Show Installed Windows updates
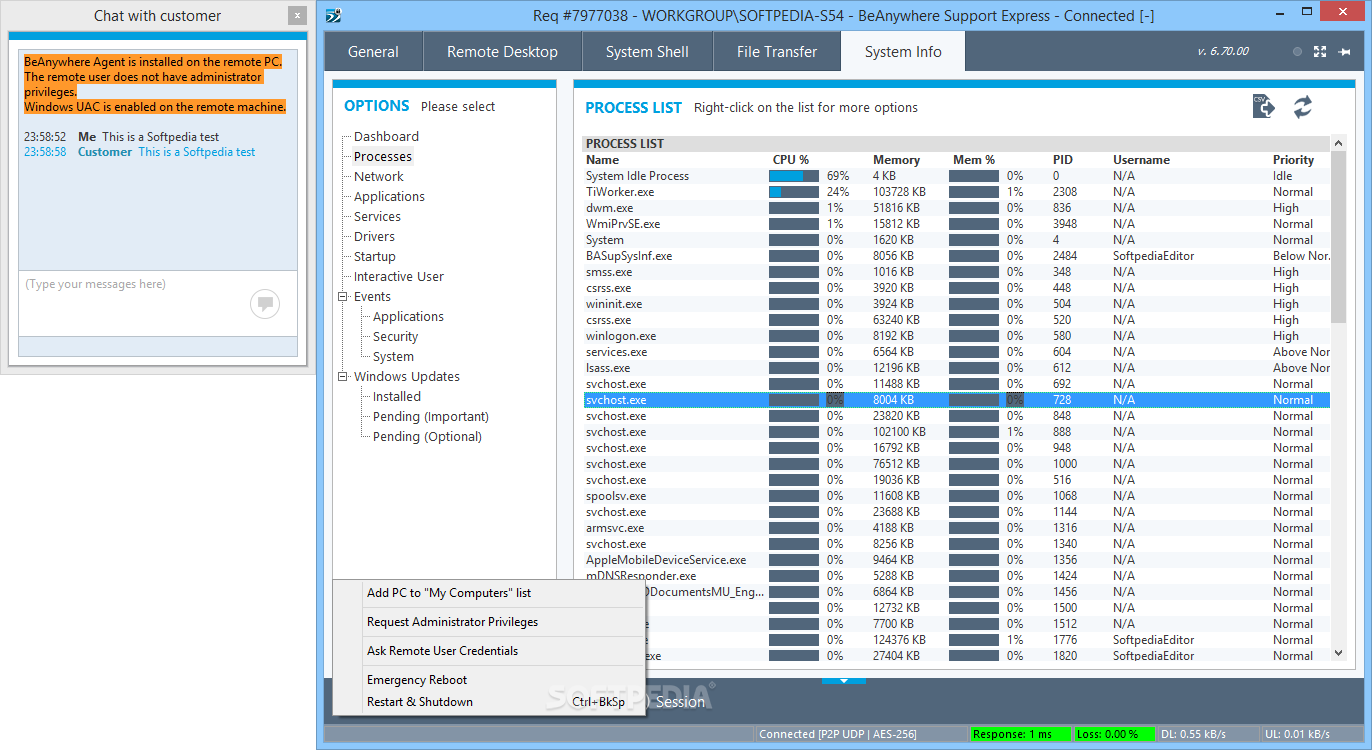Screen dimensions: 1372x750 point(397,396)
